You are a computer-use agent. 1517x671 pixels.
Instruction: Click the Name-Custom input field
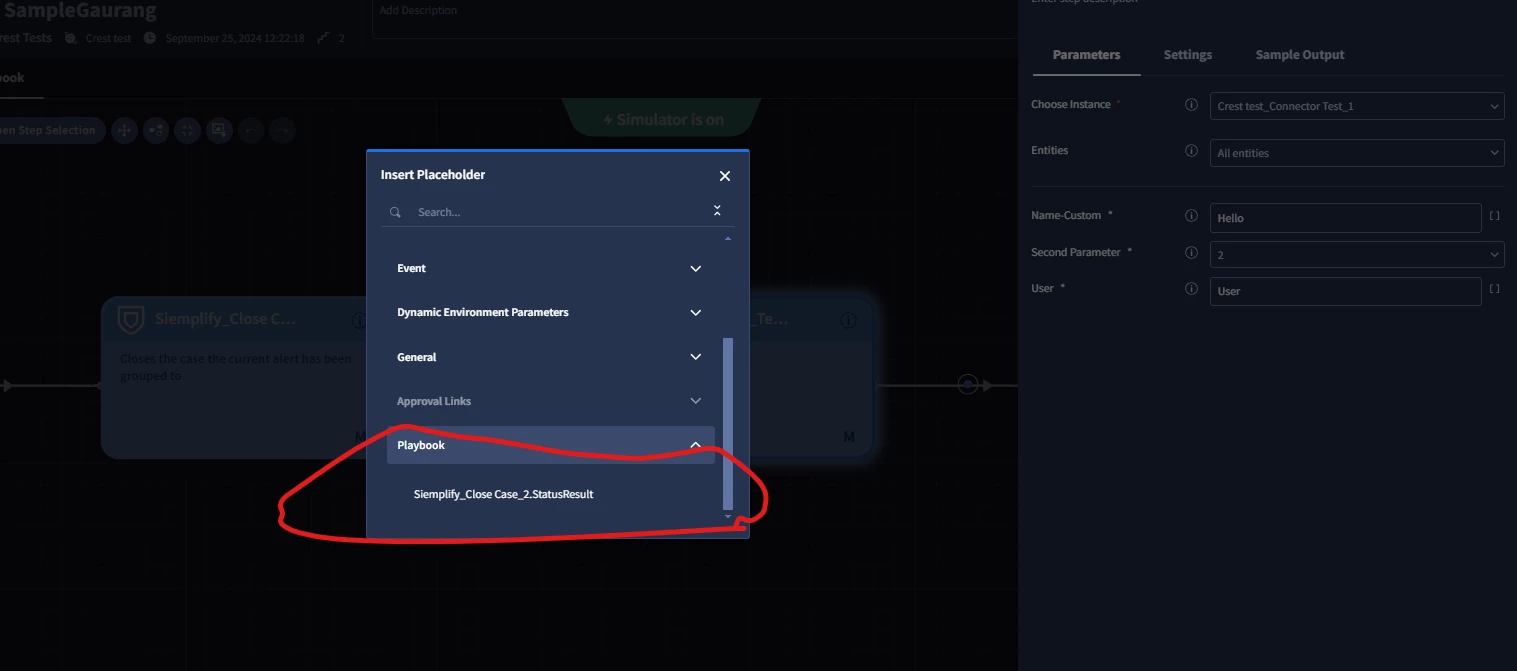[1345, 217]
